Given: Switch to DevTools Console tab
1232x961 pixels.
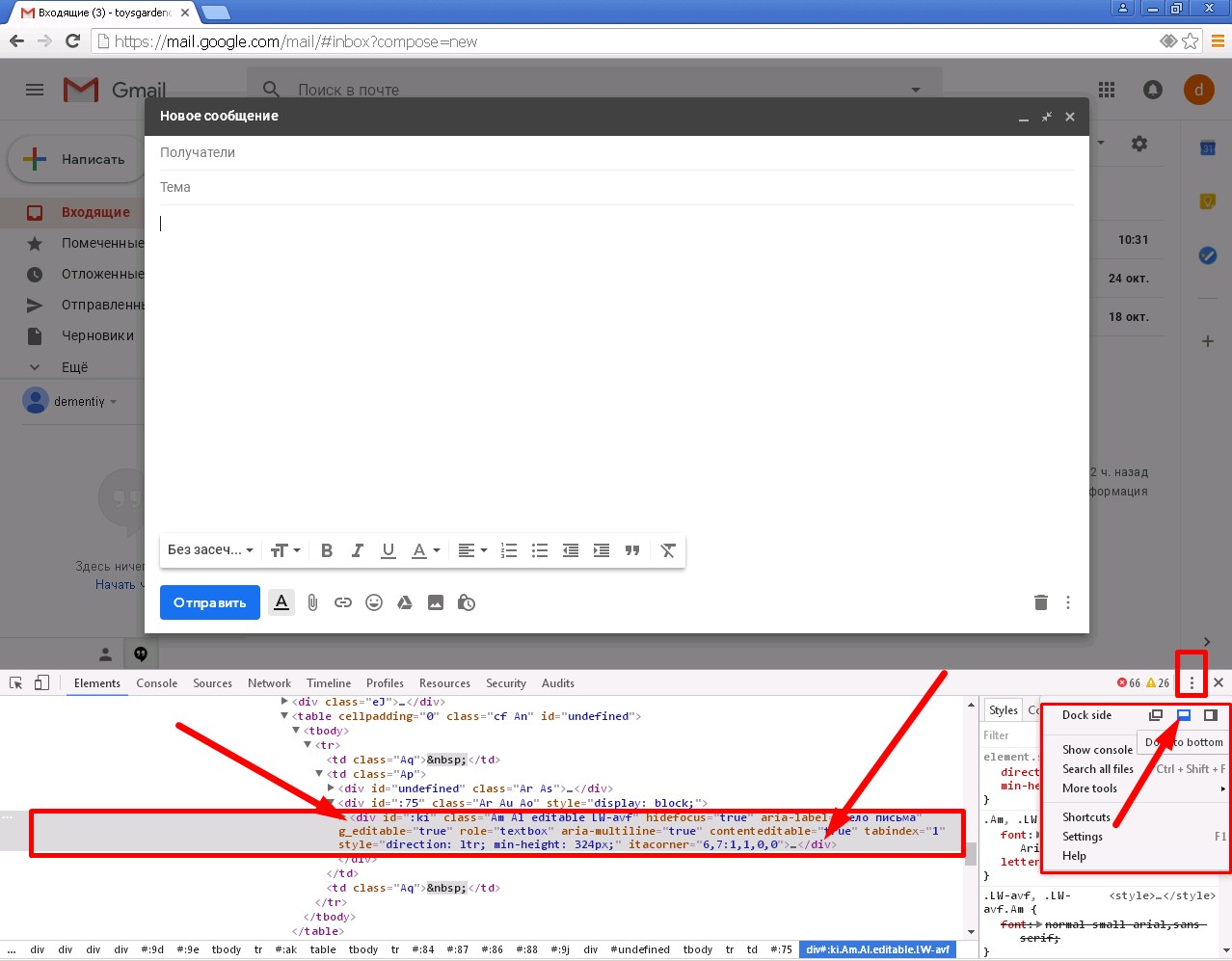Looking at the screenshot, I should click(157, 682).
